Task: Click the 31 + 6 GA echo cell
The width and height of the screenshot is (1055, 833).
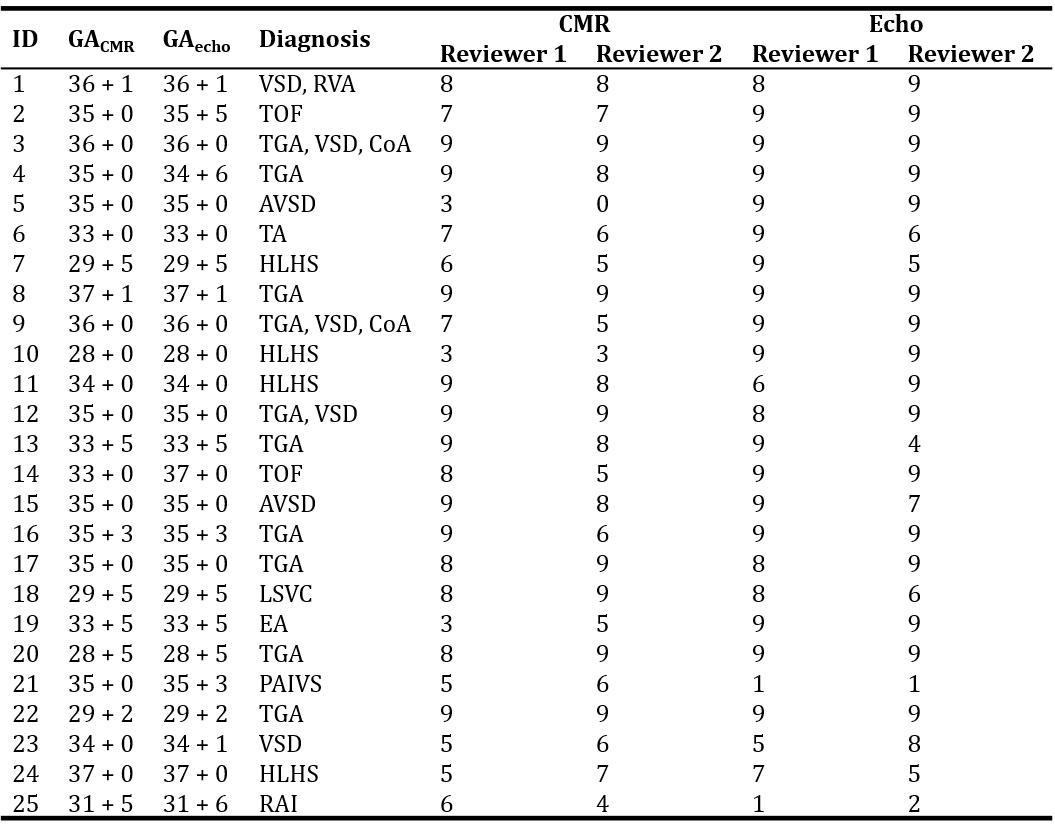Action: [x=195, y=804]
